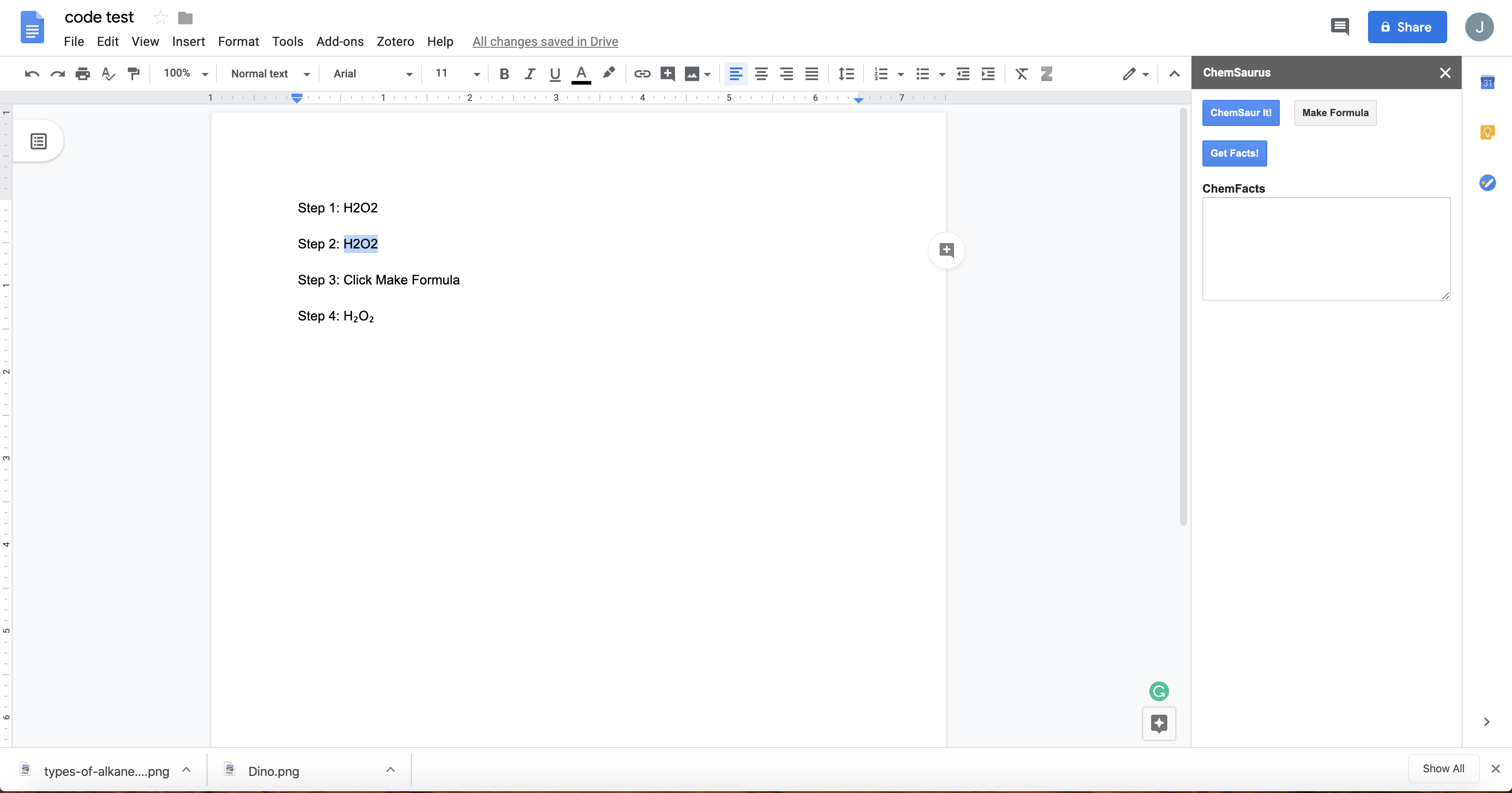Screen dimensions: 1512x793
Task: Click the Make Formula button
Action: pyautogui.click(x=1335, y=113)
